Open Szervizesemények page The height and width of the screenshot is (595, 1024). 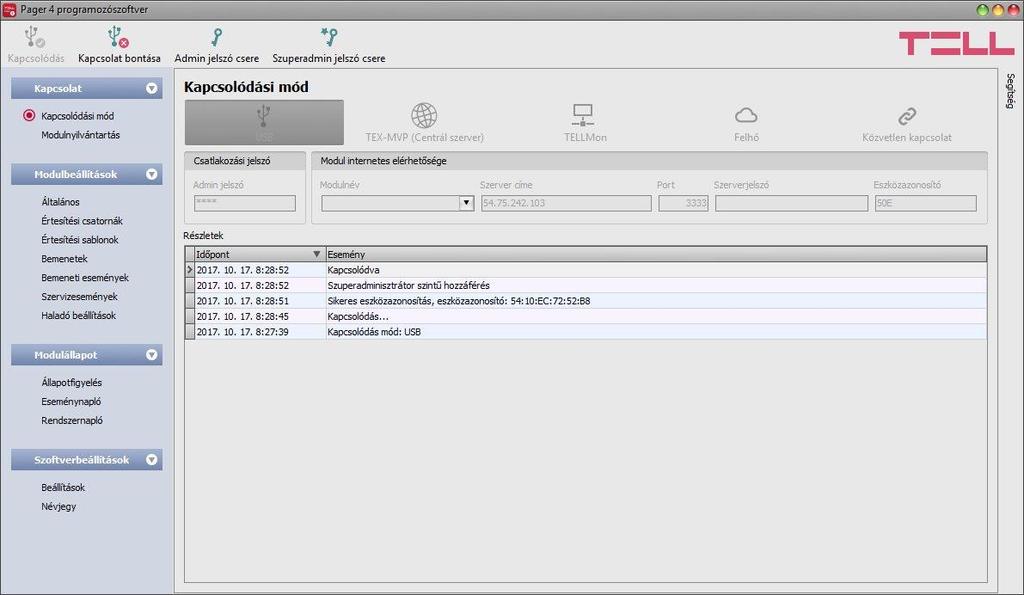[79, 297]
